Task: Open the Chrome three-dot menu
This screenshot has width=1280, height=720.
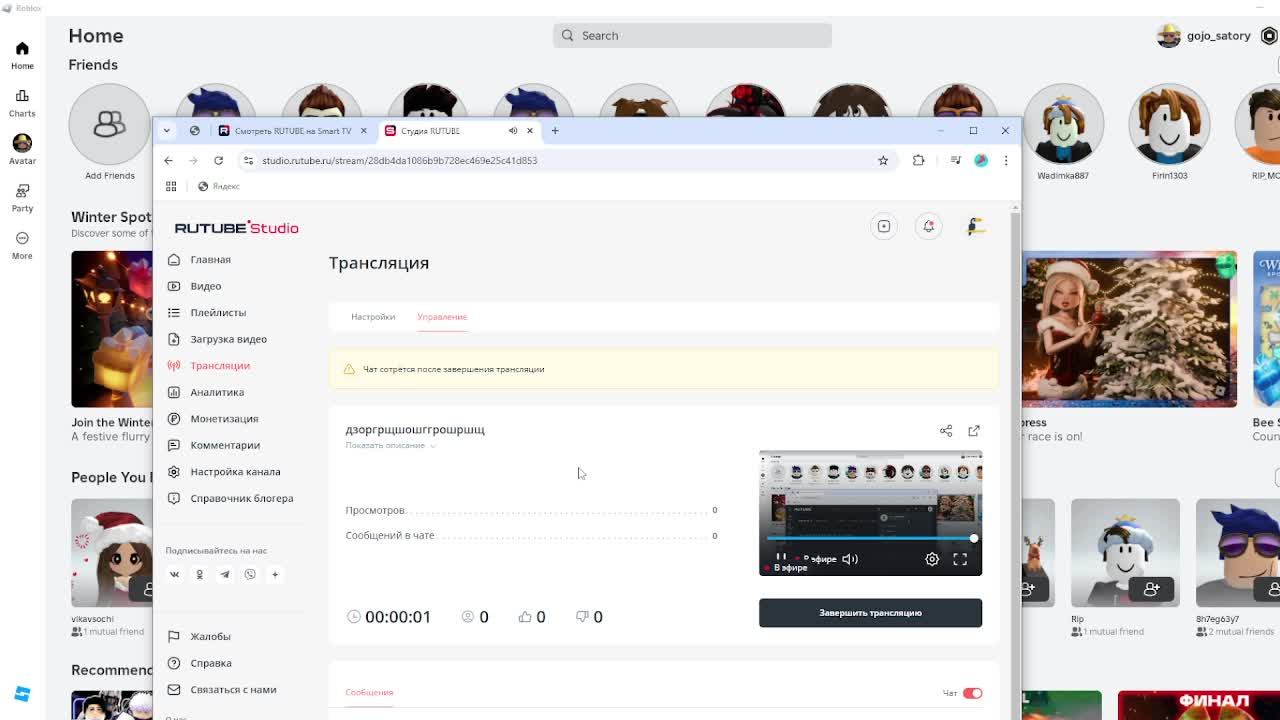Action: pyautogui.click(x=1006, y=160)
